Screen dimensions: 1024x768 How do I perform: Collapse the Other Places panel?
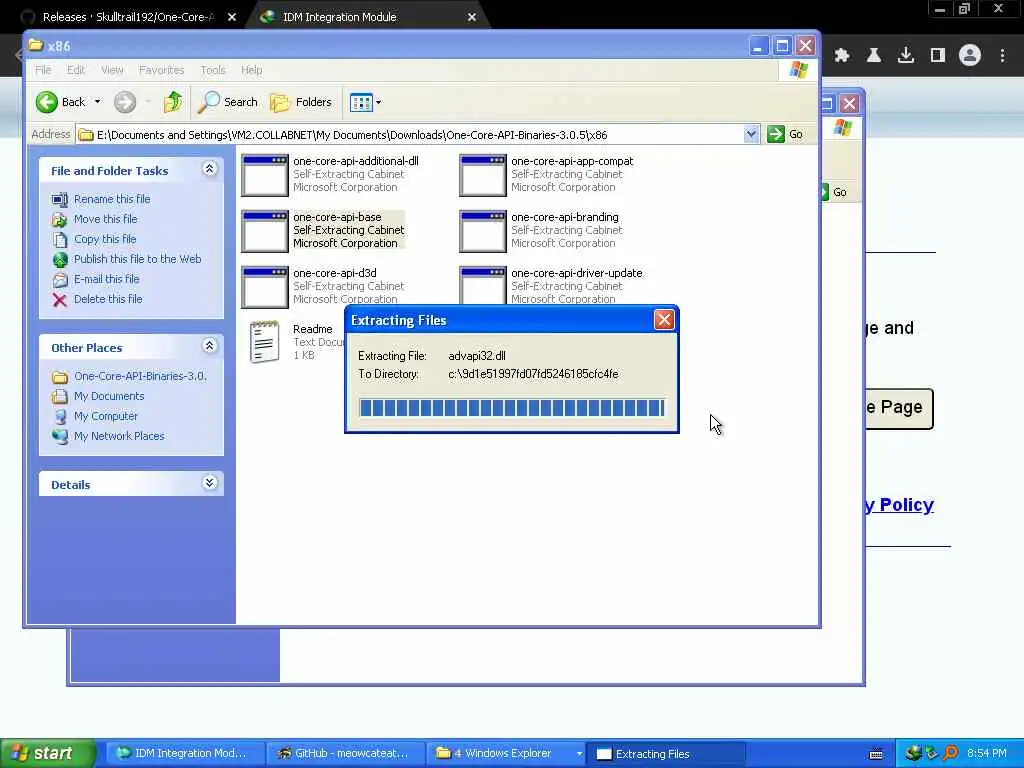[x=209, y=346]
